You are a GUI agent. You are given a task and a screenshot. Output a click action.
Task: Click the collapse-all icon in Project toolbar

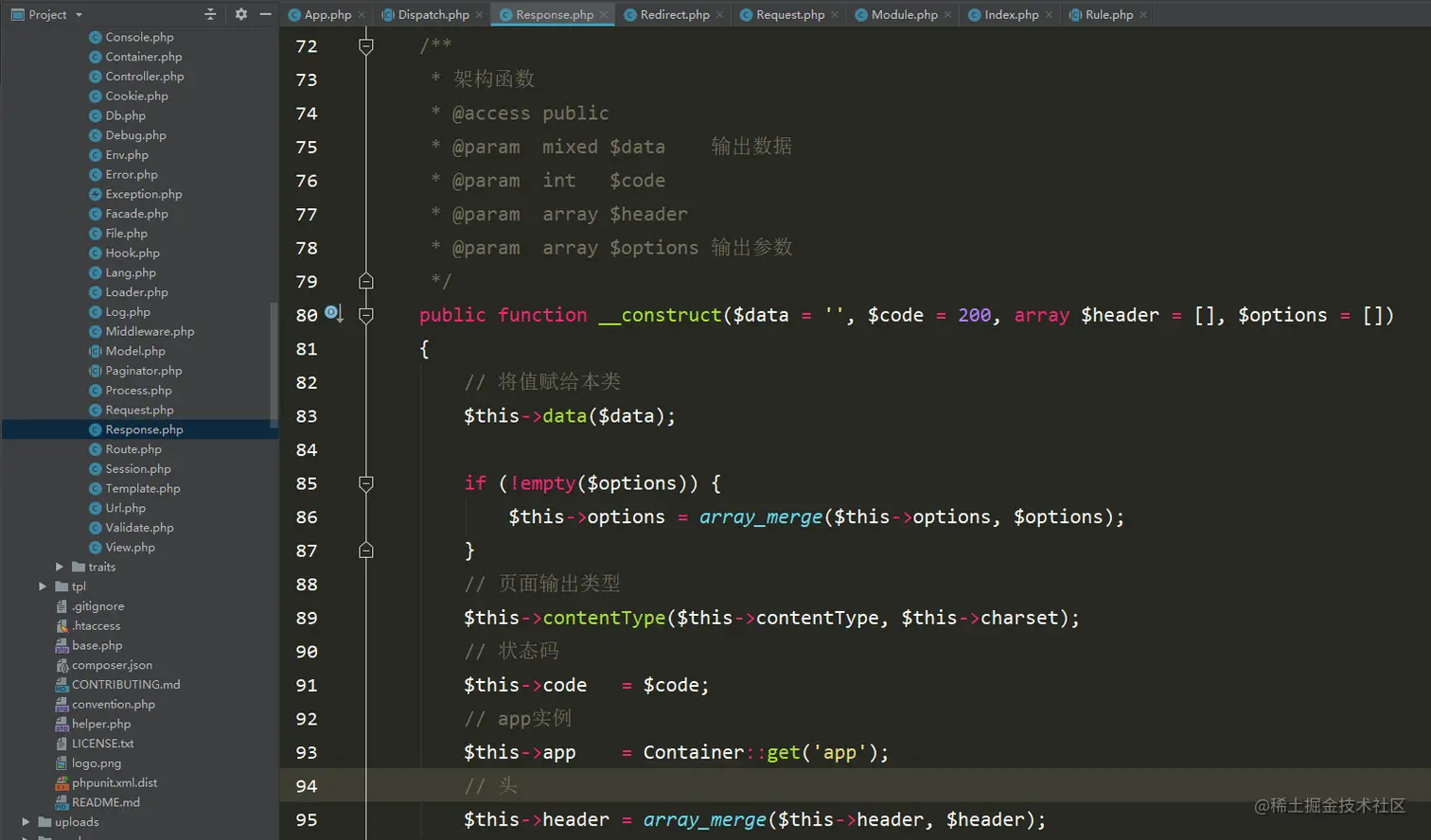pos(210,14)
